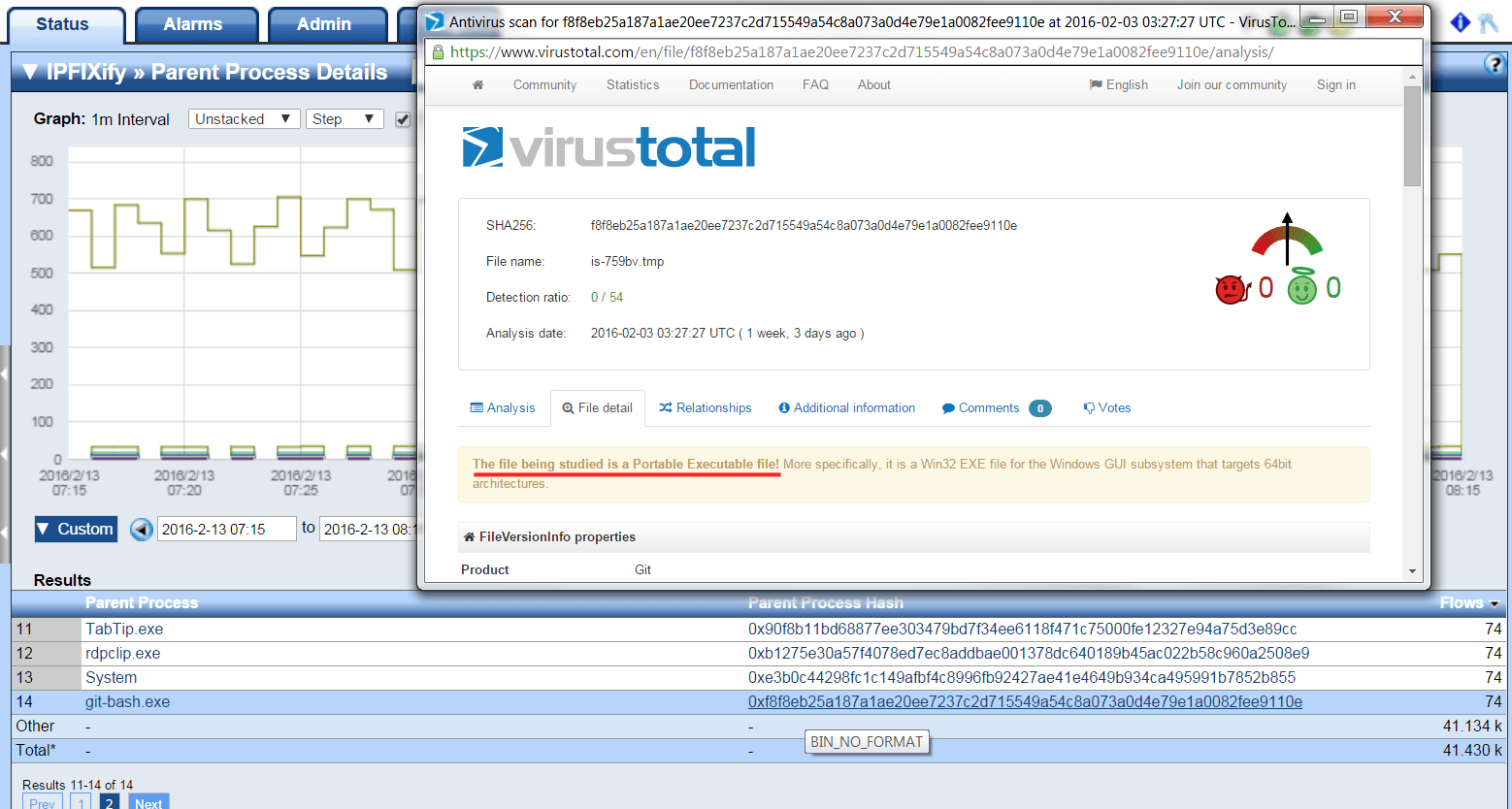This screenshot has height=809, width=1512.
Task: Click the Prev results page button
Action: (x=43, y=801)
